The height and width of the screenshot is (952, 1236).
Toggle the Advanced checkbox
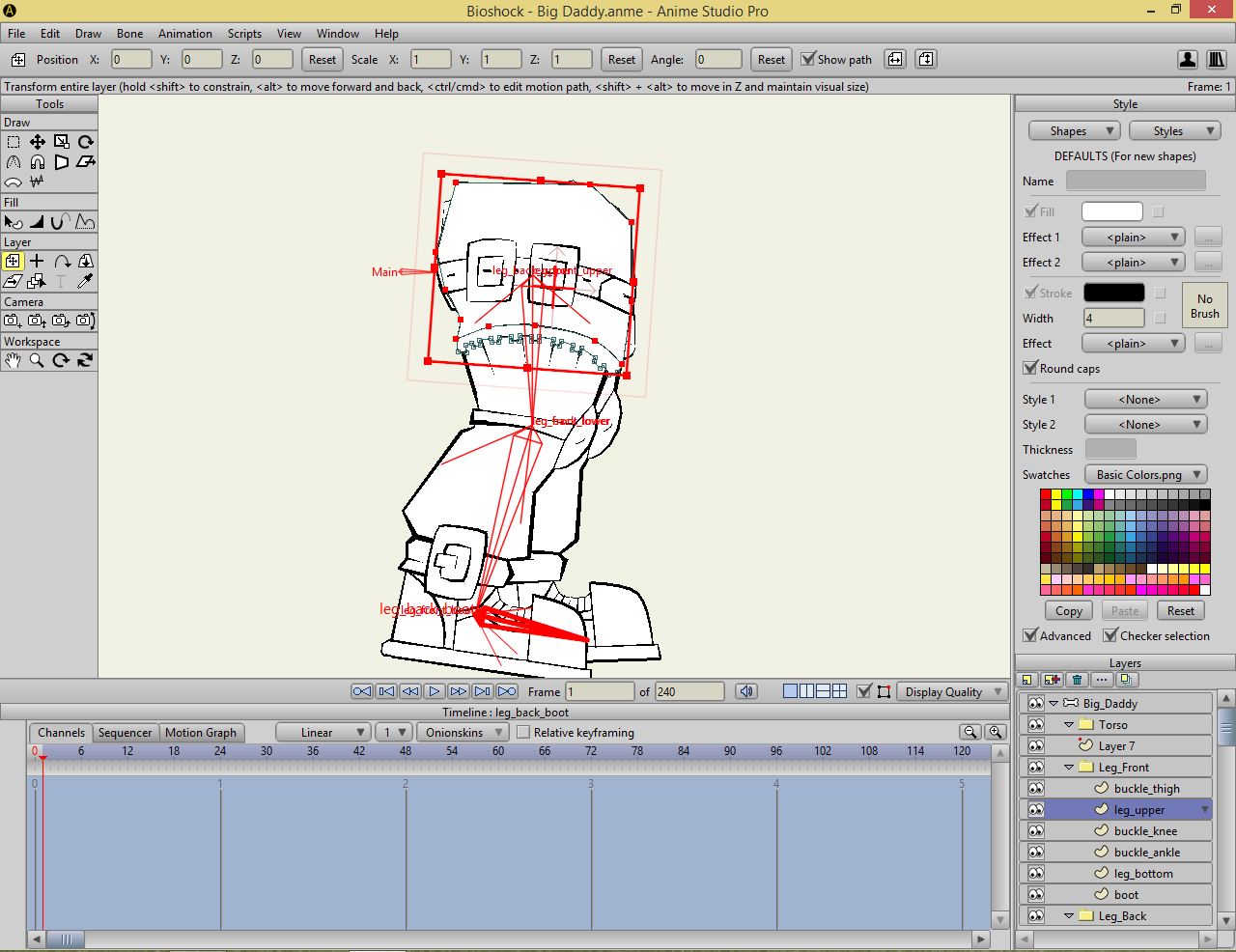(1030, 635)
